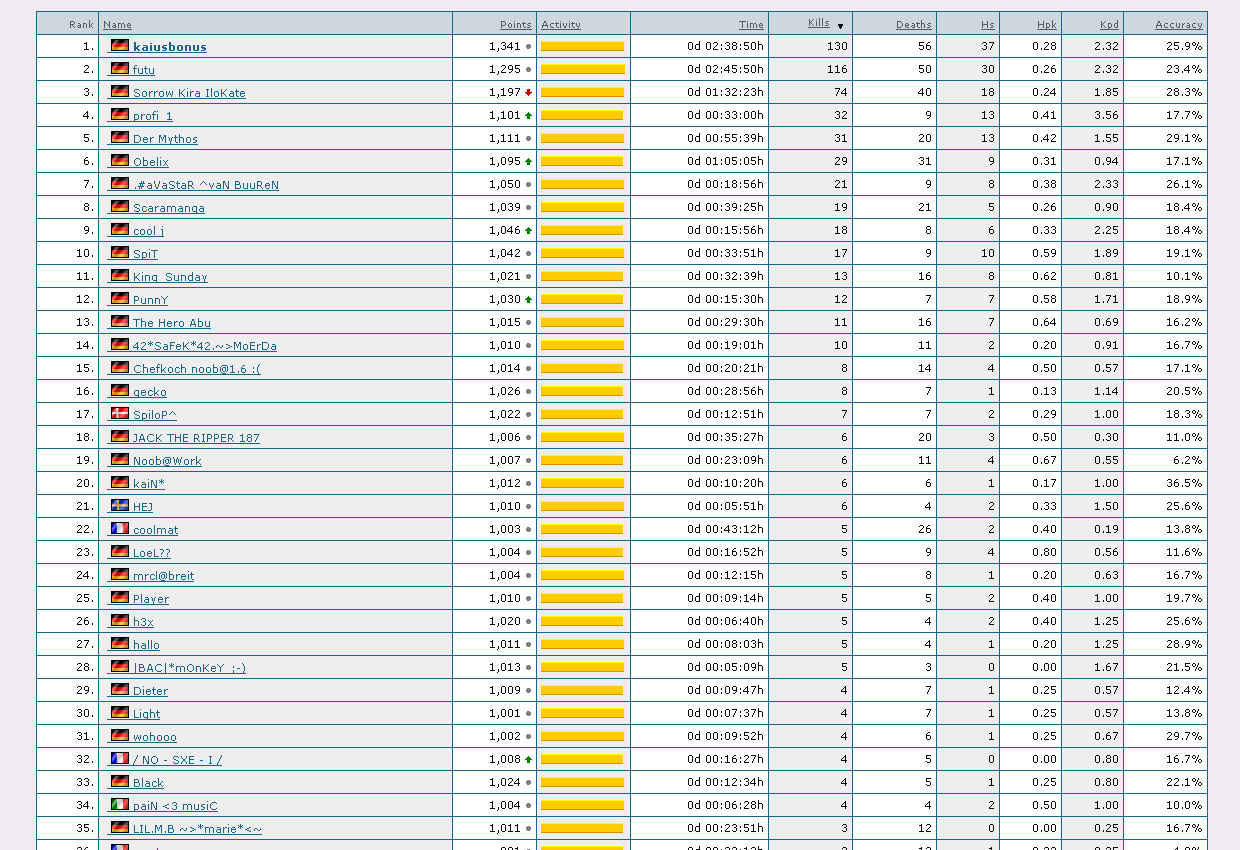
Task: Open the kaiusbonus player profile
Action: click(169, 47)
